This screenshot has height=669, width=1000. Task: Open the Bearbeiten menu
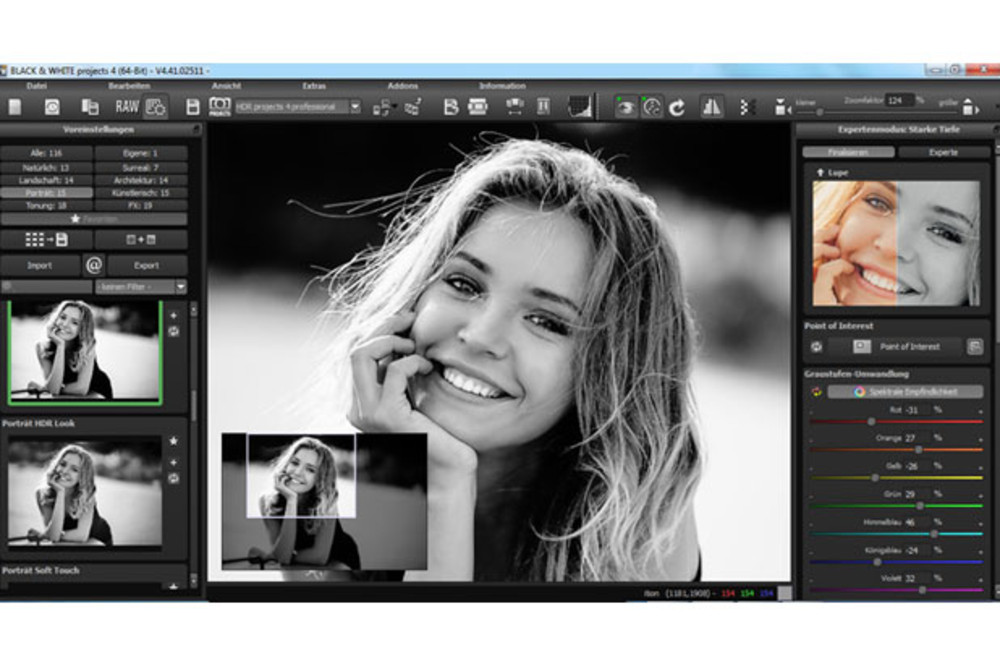pos(122,86)
